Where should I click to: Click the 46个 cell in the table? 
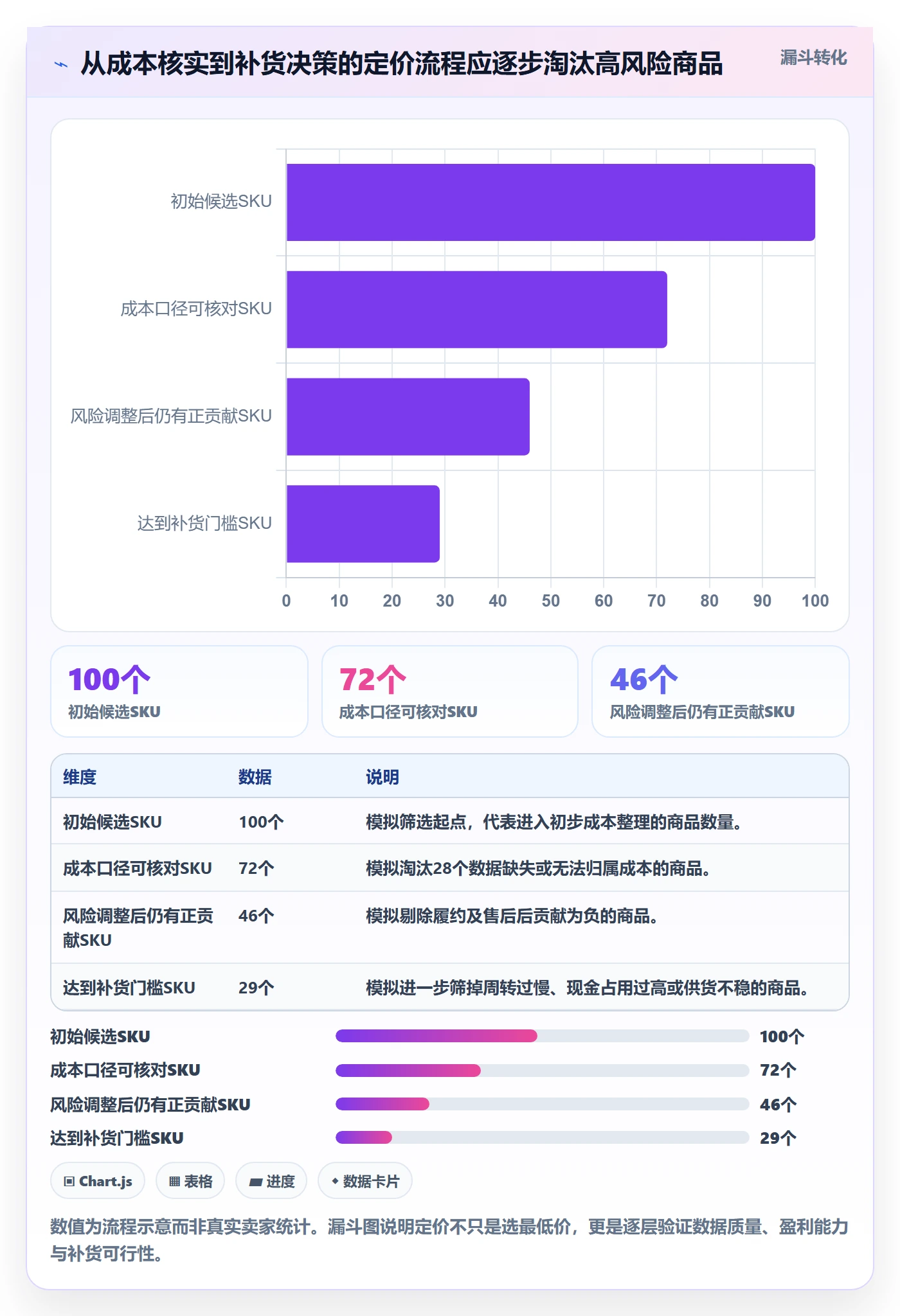[256, 916]
